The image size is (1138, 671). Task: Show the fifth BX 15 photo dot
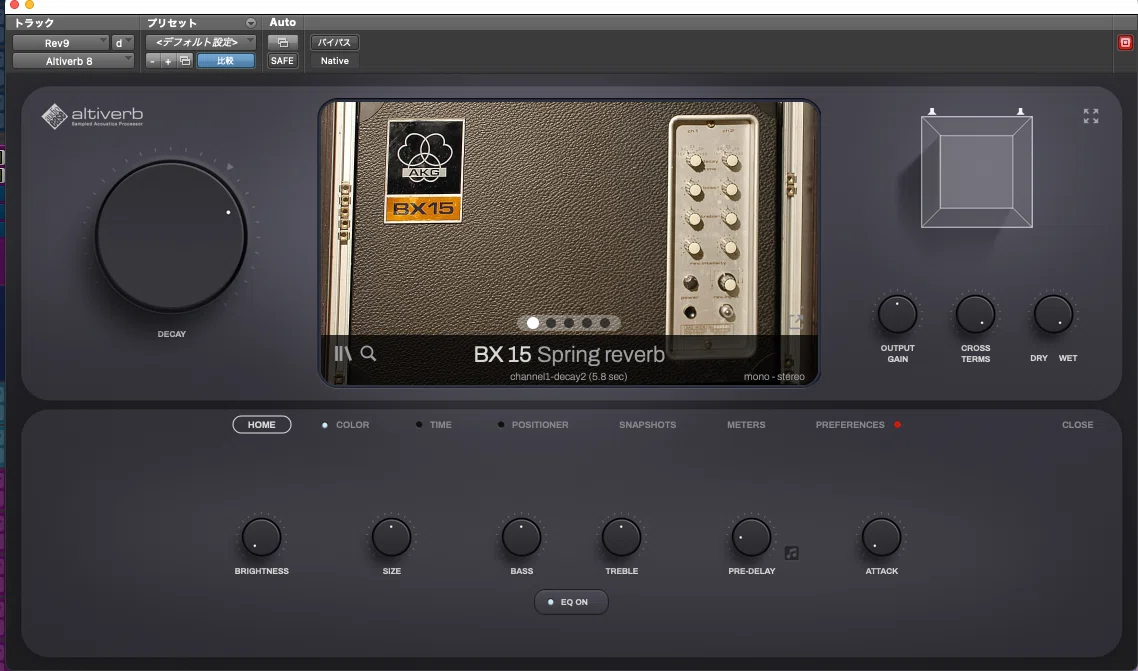(605, 323)
